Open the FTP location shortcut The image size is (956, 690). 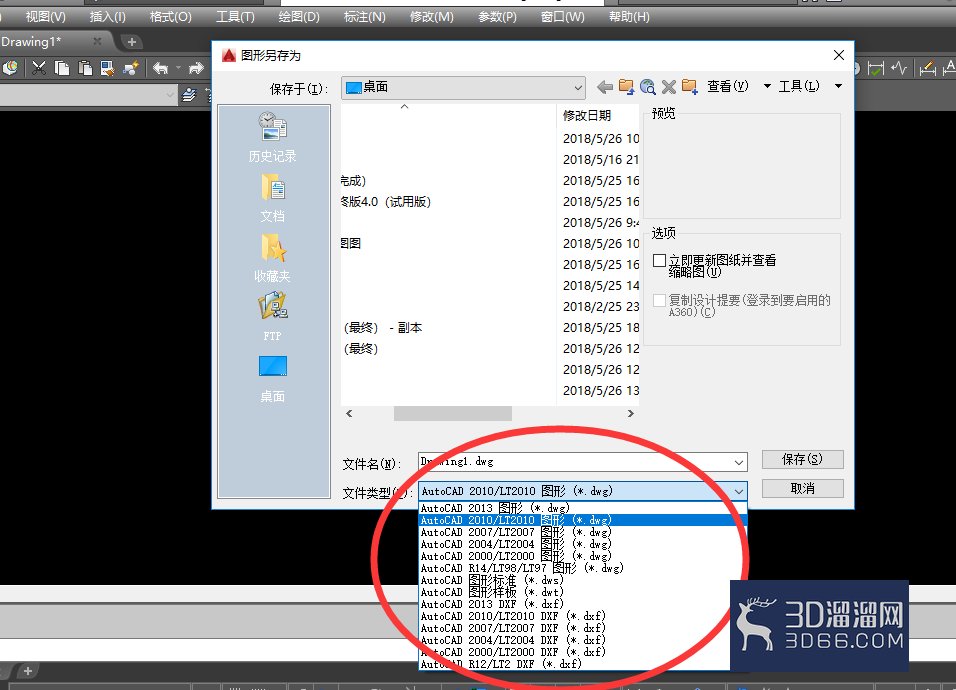(x=273, y=317)
